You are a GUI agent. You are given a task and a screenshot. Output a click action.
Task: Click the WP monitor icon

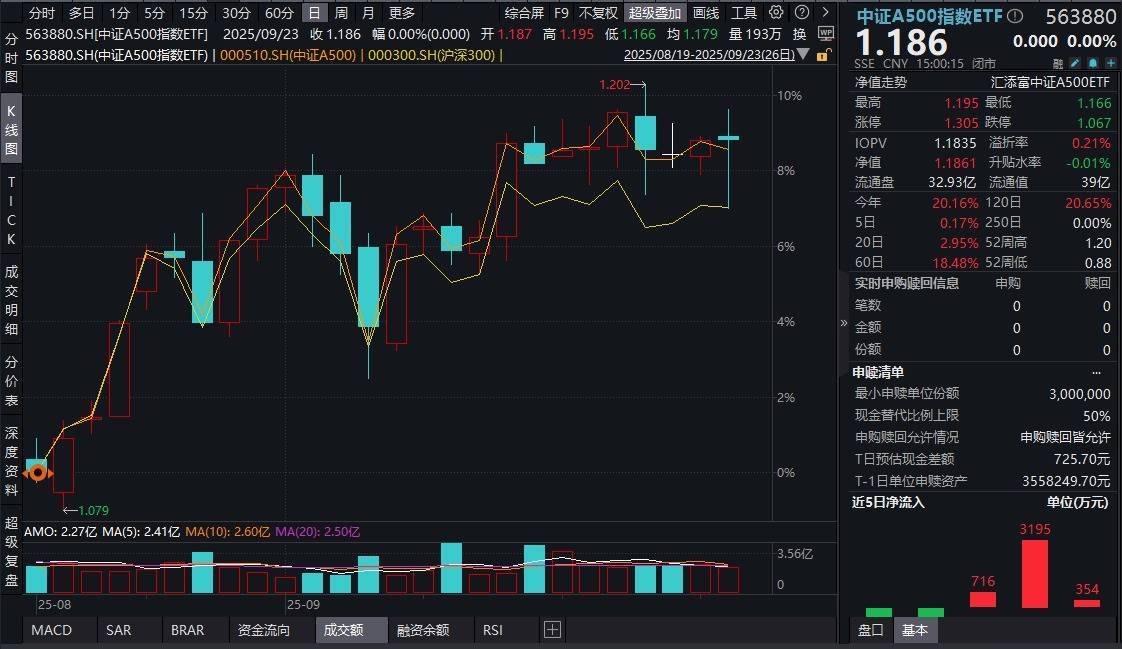pyautogui.click(x=825, y=32)
